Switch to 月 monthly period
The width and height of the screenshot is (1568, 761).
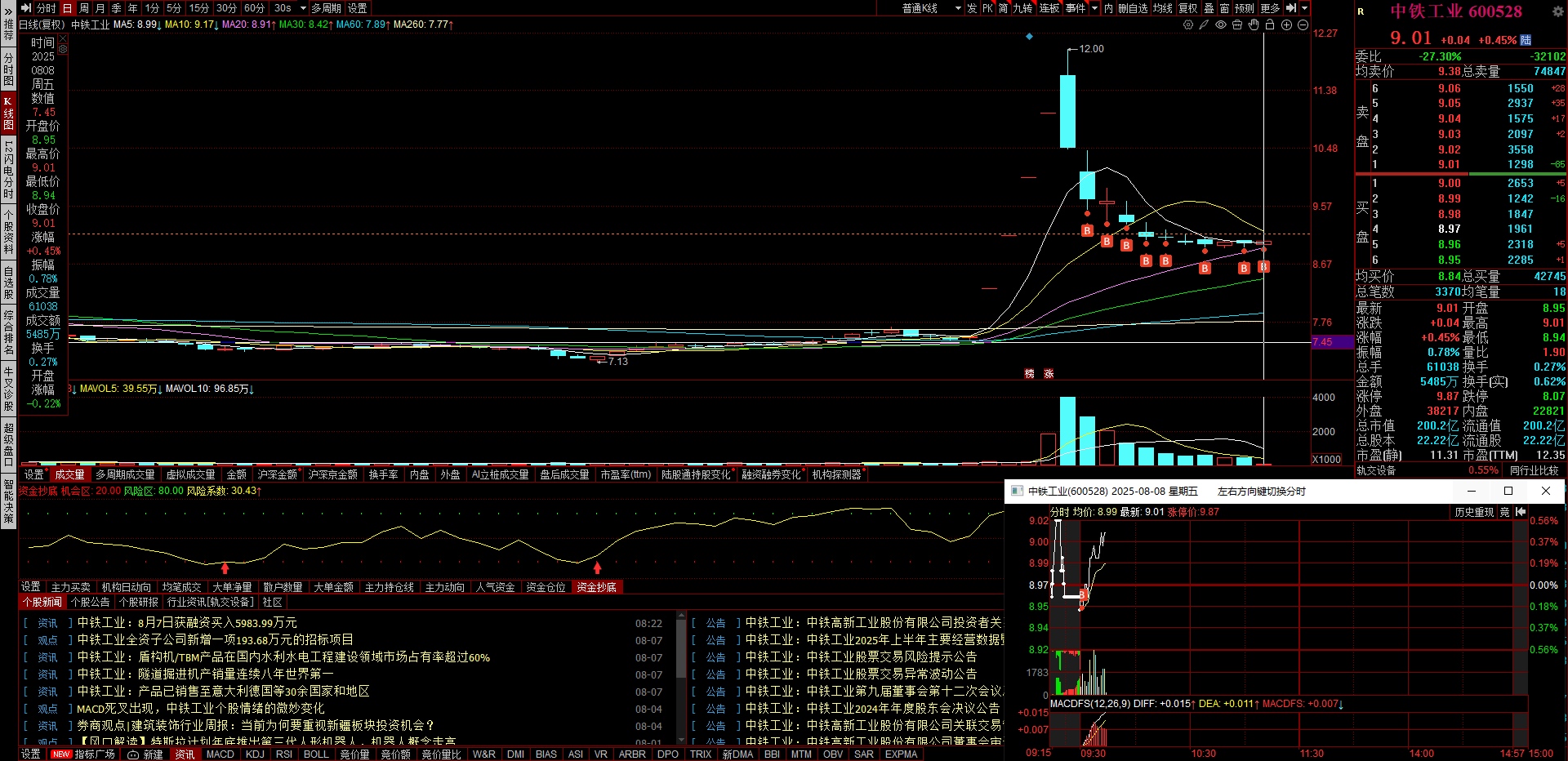pyautogui.click(x=100, y=8)
